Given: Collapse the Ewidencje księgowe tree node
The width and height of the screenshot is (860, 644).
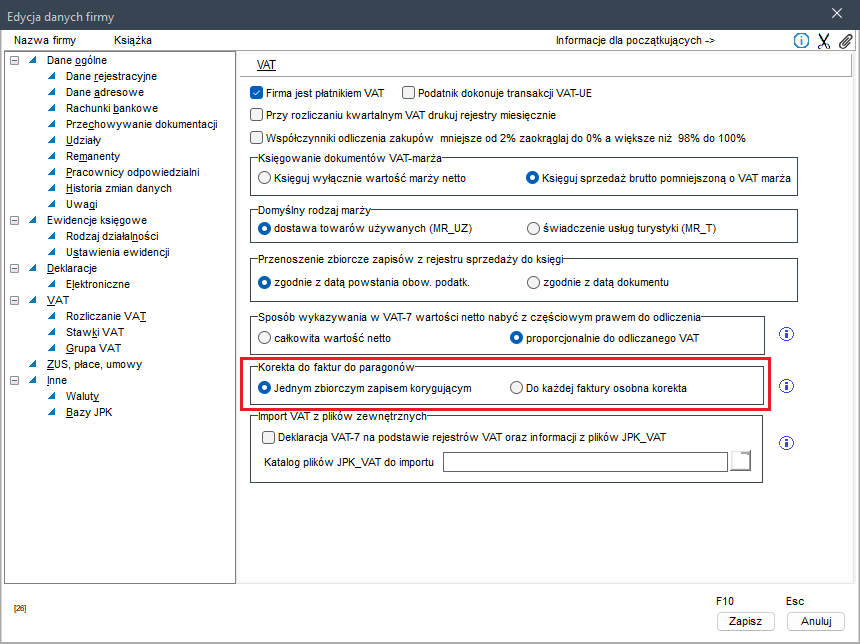Looking at the screenshot, I should (x=15, y=221).
